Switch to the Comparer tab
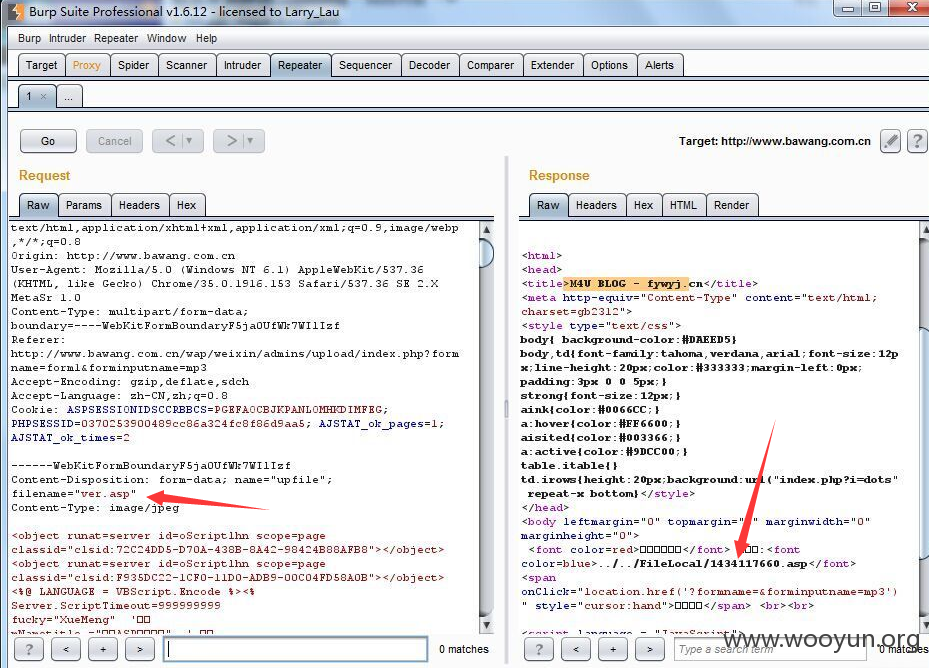Image resolution: width=929 pixels, height=668 pixels. click(x=491, y=65)
